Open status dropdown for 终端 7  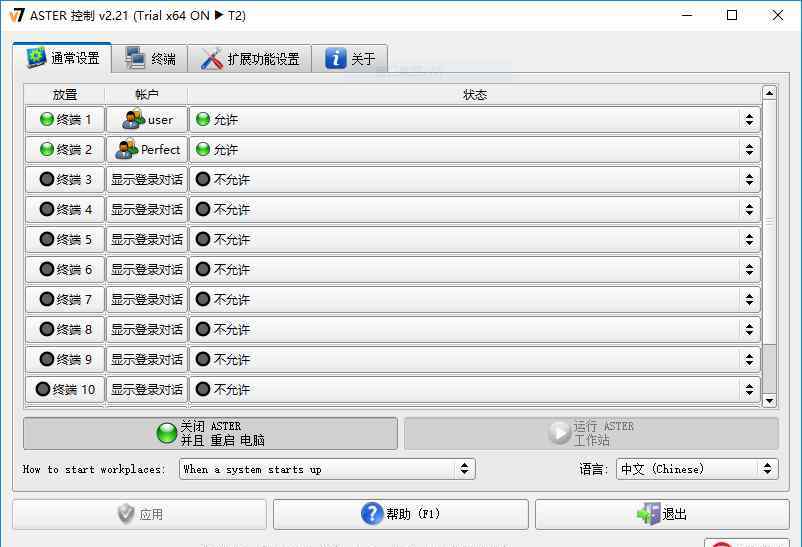pos(475,299)
